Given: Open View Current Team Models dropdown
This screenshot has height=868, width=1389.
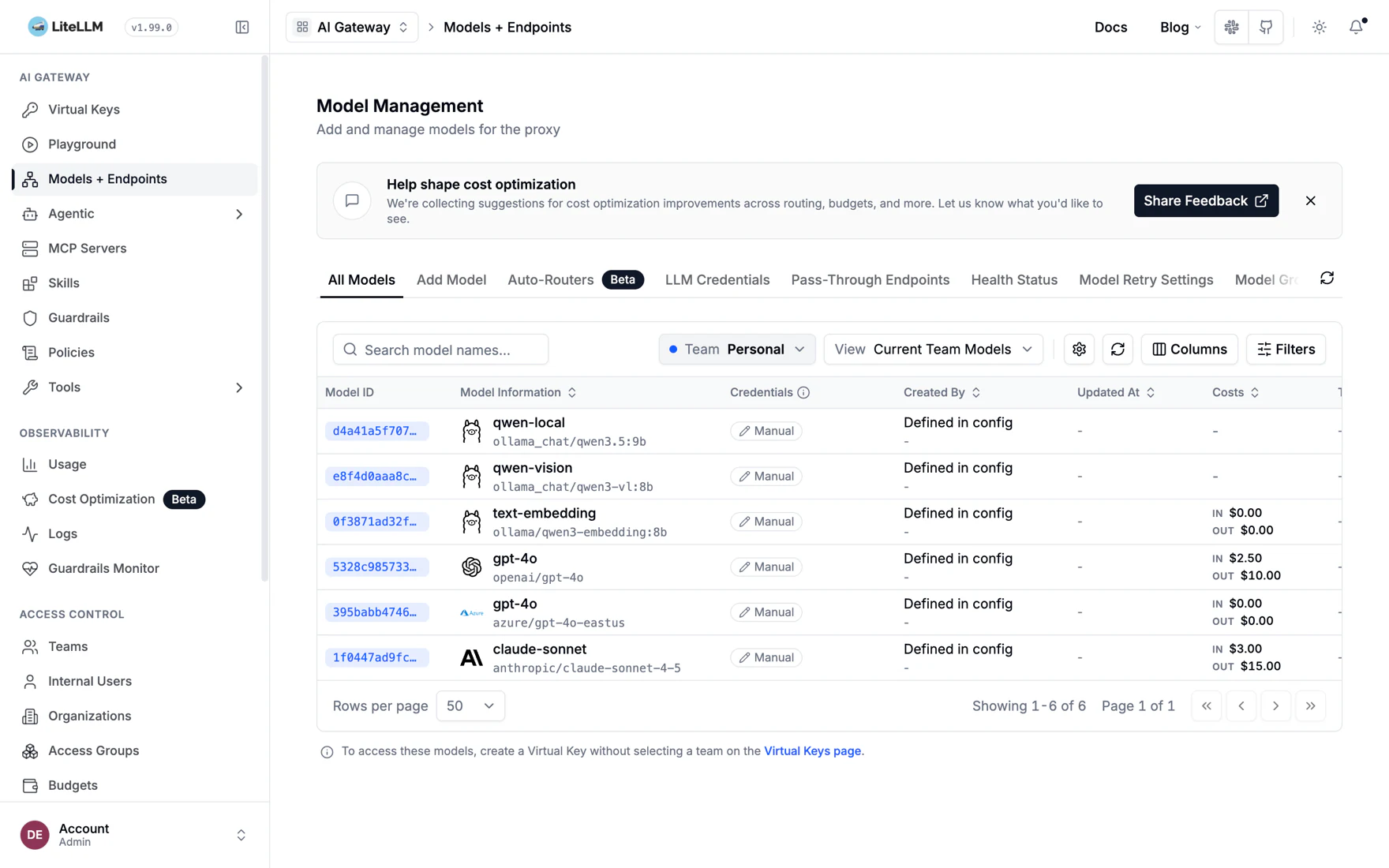Looking at the screenshot, I should 933,350.
